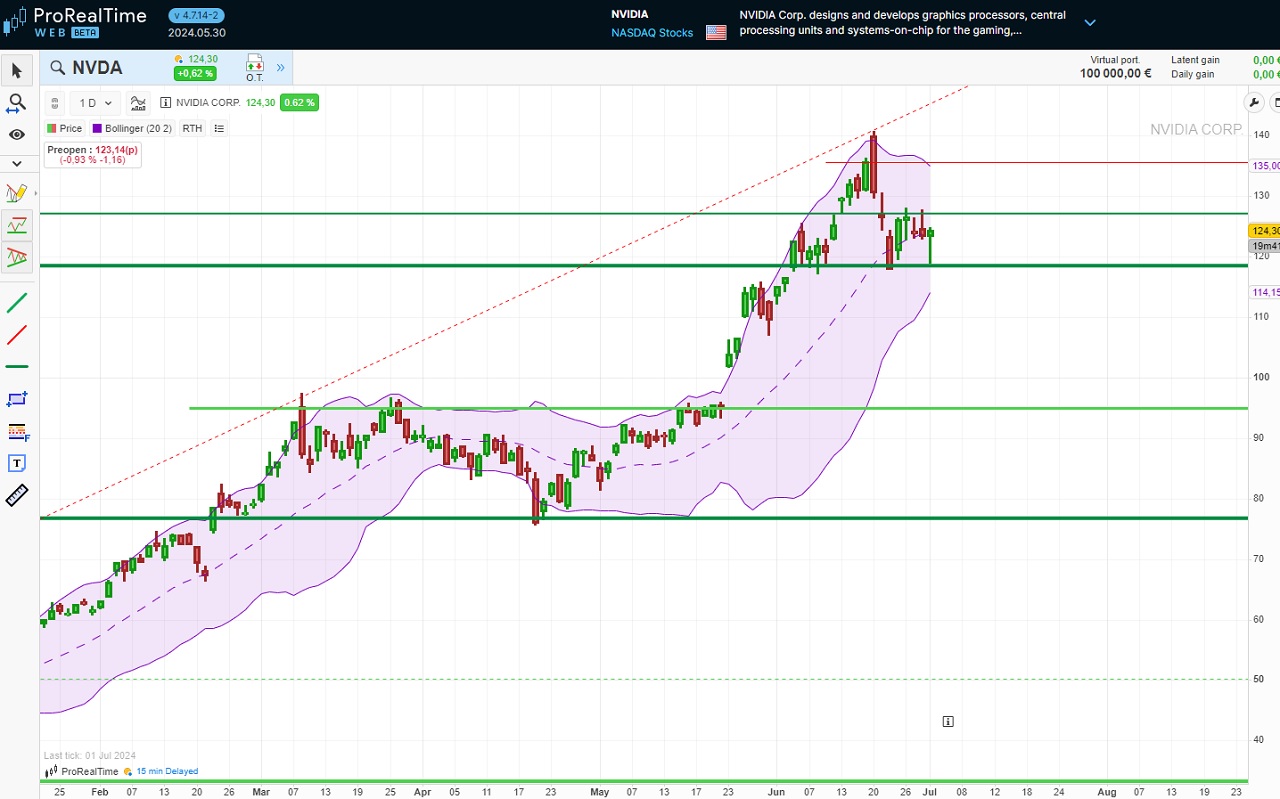Click the Price color swatch in legend
This screenshot has width=1280, height=799.
pos(51,128)
